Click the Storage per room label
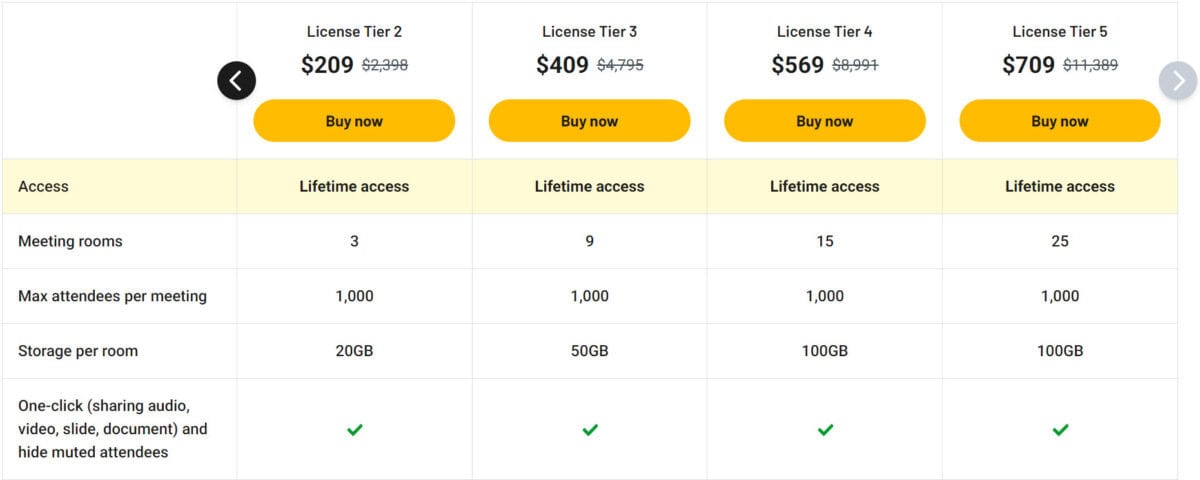The width and height of the screenshot is (1200, 480). coord(78,351)
